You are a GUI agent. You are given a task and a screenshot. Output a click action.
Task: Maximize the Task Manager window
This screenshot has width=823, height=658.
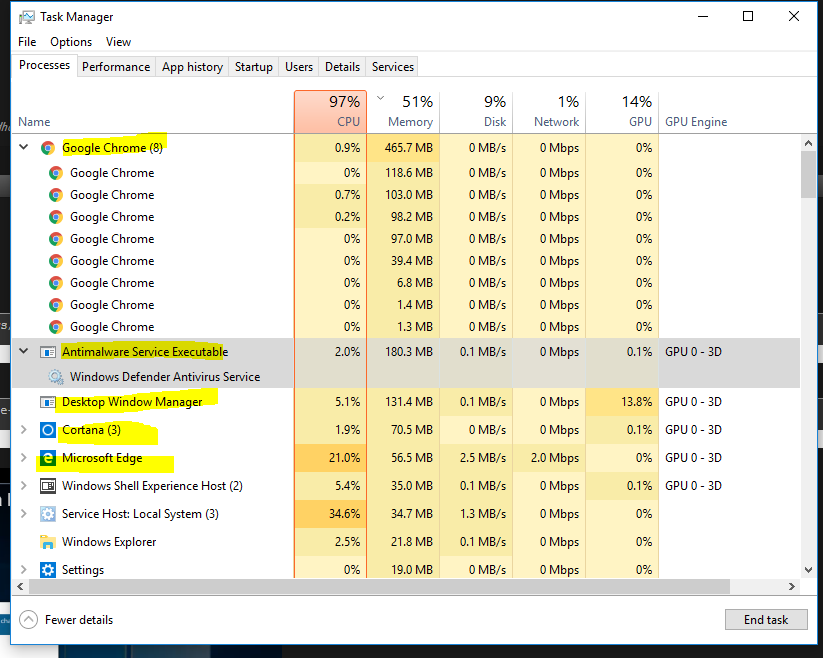tap(748, 16)
